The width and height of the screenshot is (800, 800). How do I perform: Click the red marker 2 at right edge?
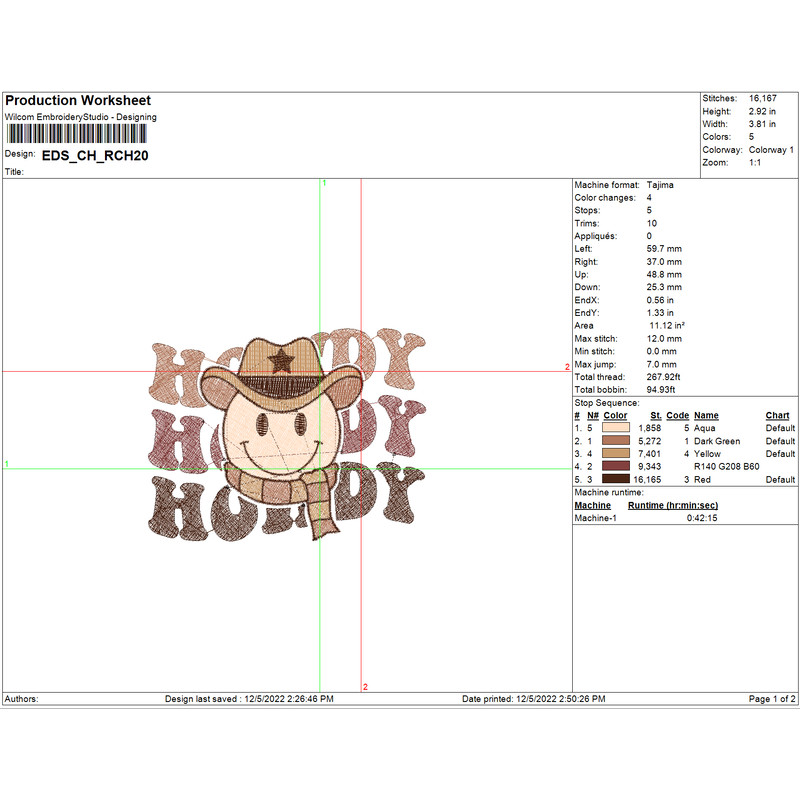pos(567,367)
